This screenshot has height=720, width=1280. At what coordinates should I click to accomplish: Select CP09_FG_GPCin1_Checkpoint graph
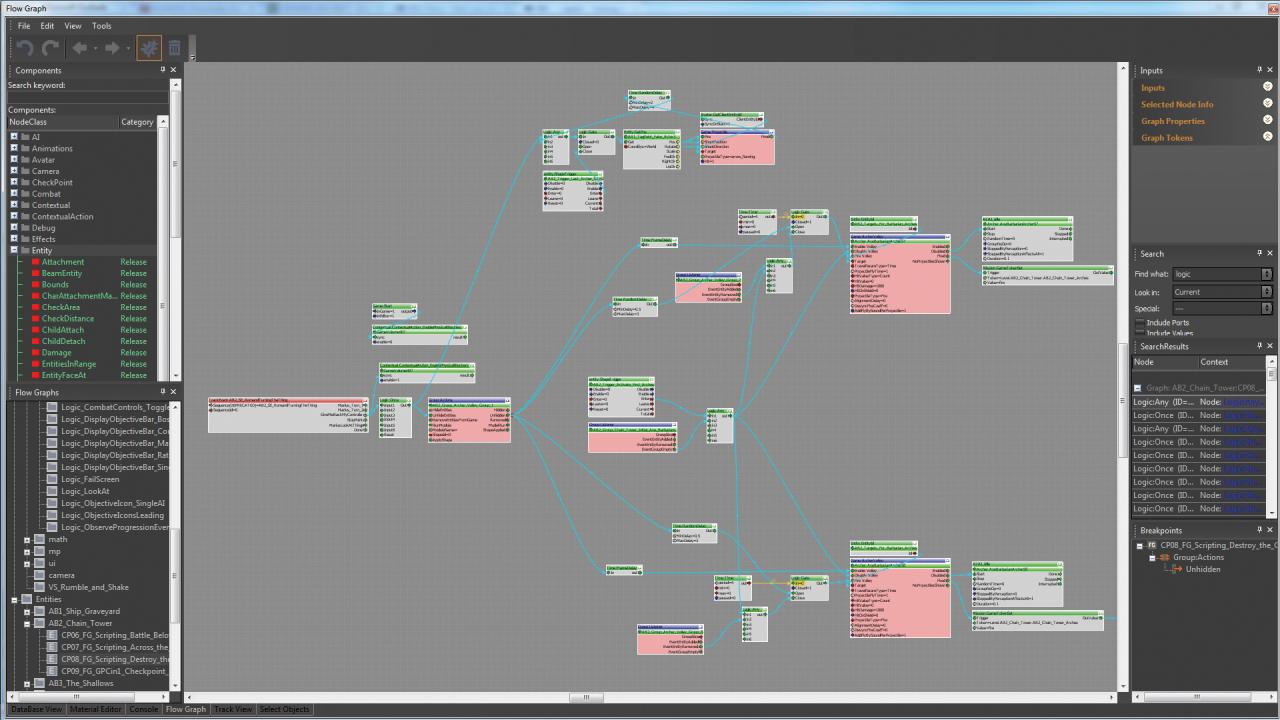(115, 671)
